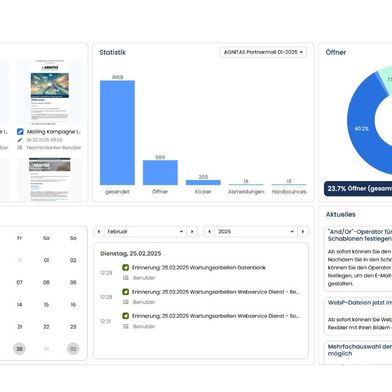Click the 'Dienstag, 25.02.2025' date heading
The height and width of the screenshot is (392, 392).
click(131, 254)
